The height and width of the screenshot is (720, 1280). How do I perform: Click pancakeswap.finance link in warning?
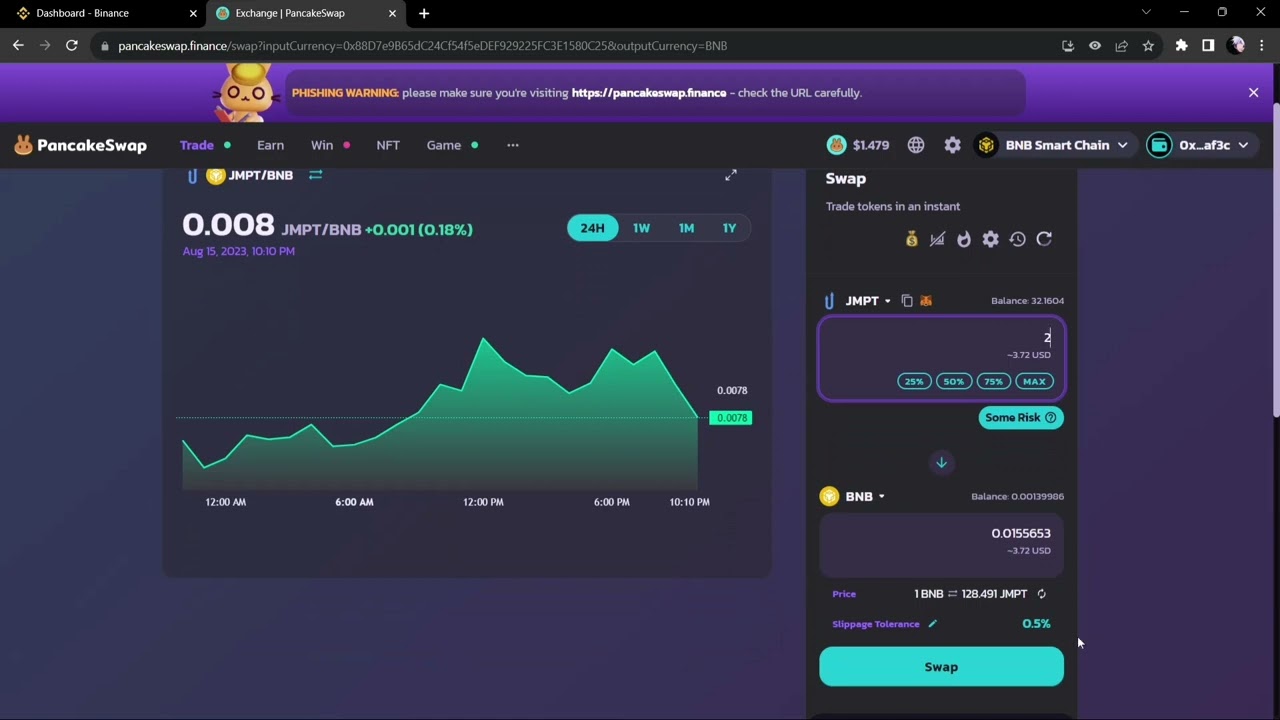pyautogui.click(x=649, y=93)
